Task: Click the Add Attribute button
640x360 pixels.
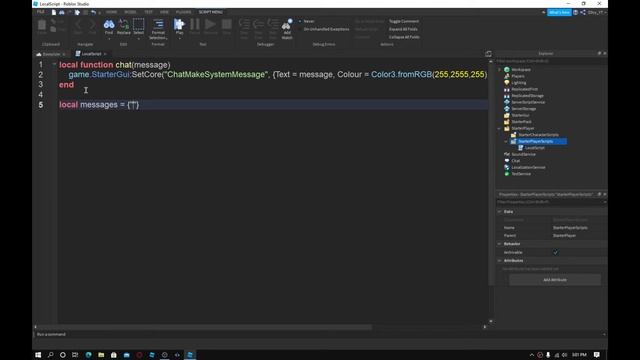Action: click(555, 280)
